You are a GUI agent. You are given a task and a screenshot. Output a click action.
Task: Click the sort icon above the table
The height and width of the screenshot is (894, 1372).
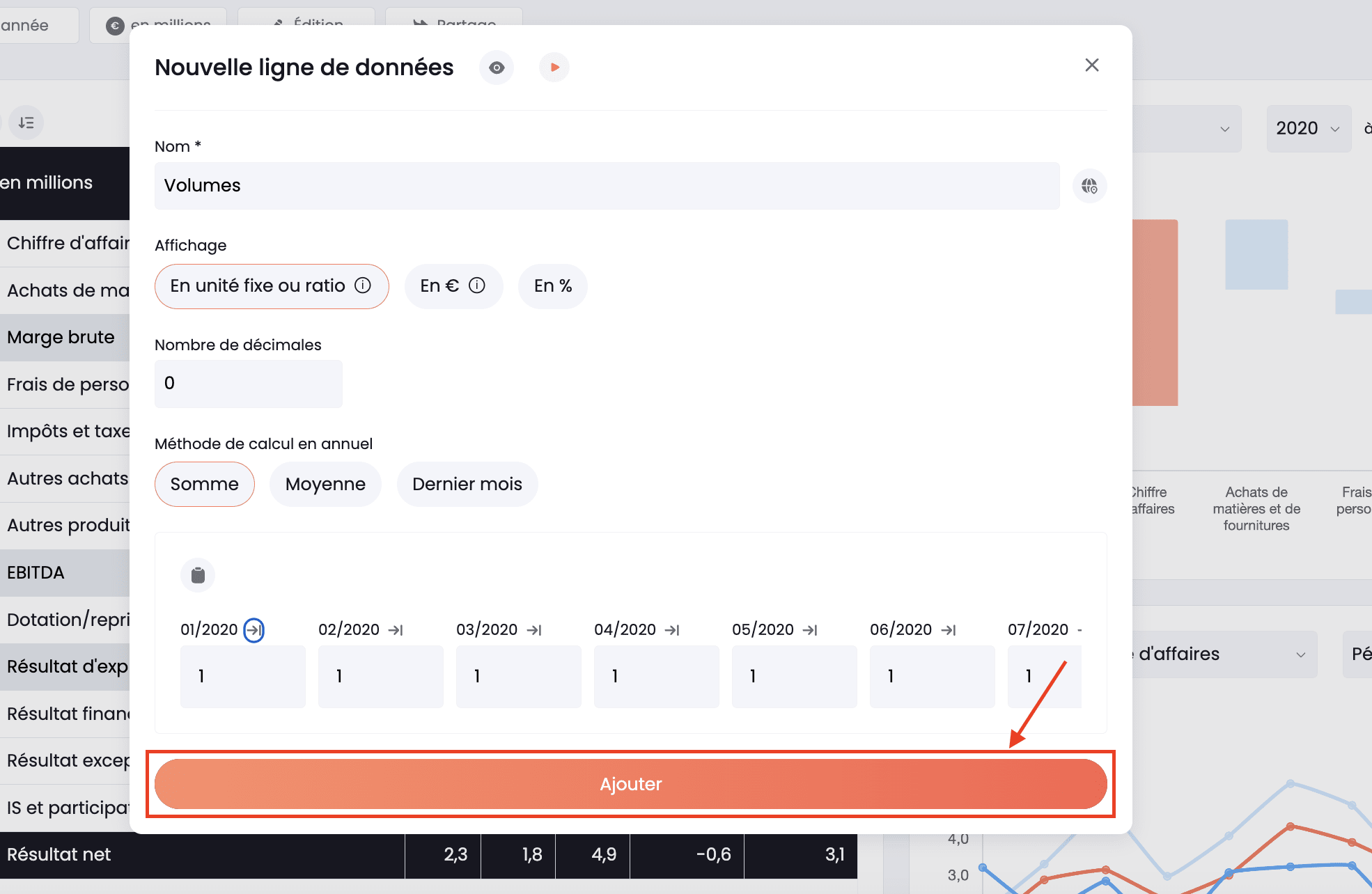[26, 123]
